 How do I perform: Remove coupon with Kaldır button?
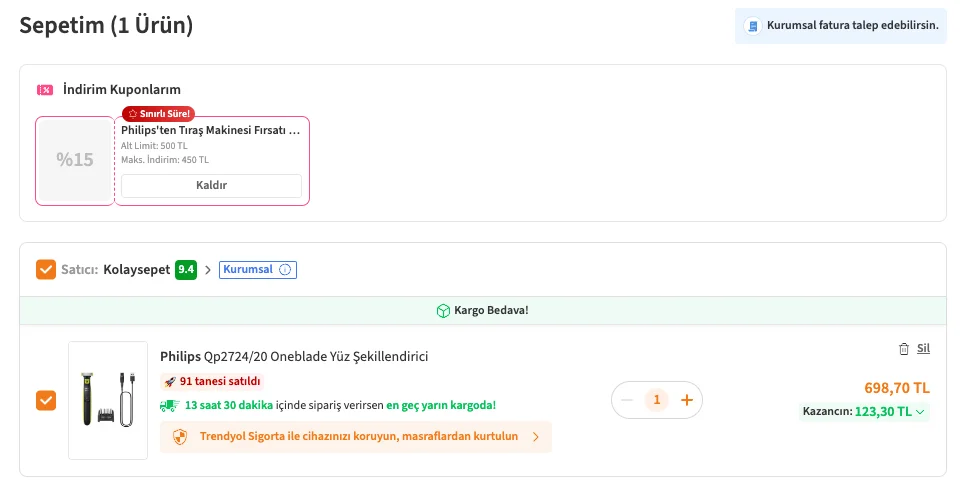211,186
